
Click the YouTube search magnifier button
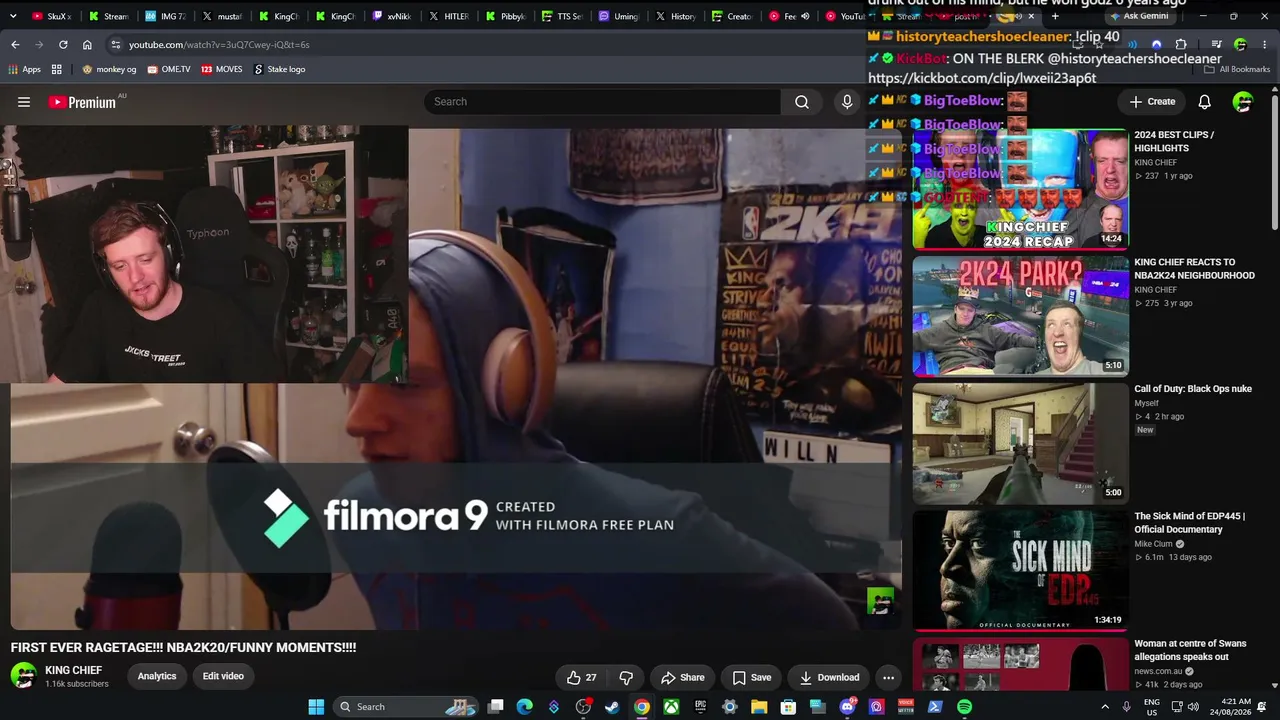coord(802,102)
